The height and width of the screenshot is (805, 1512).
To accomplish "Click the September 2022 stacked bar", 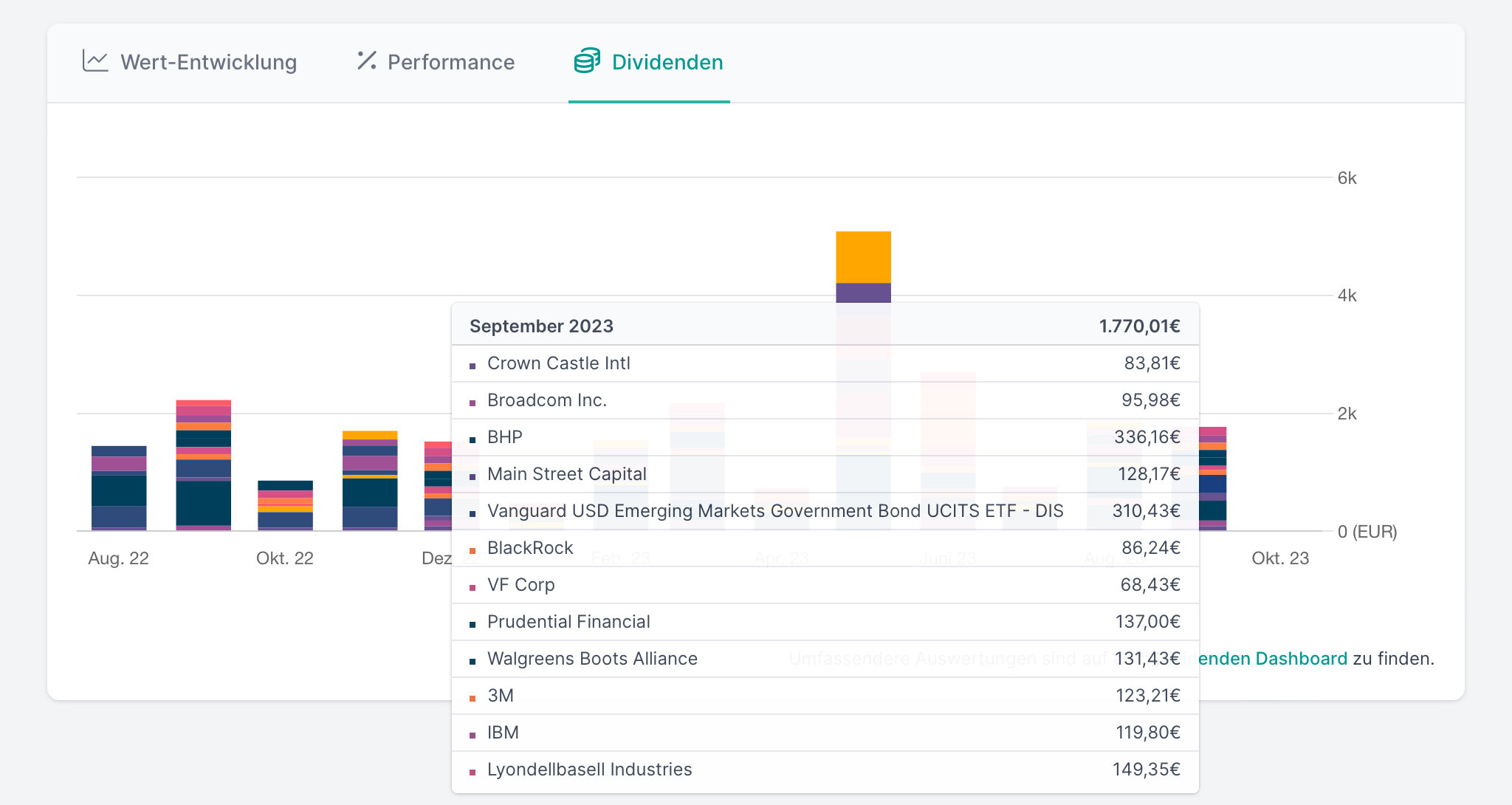I will (x=203, y=465).
